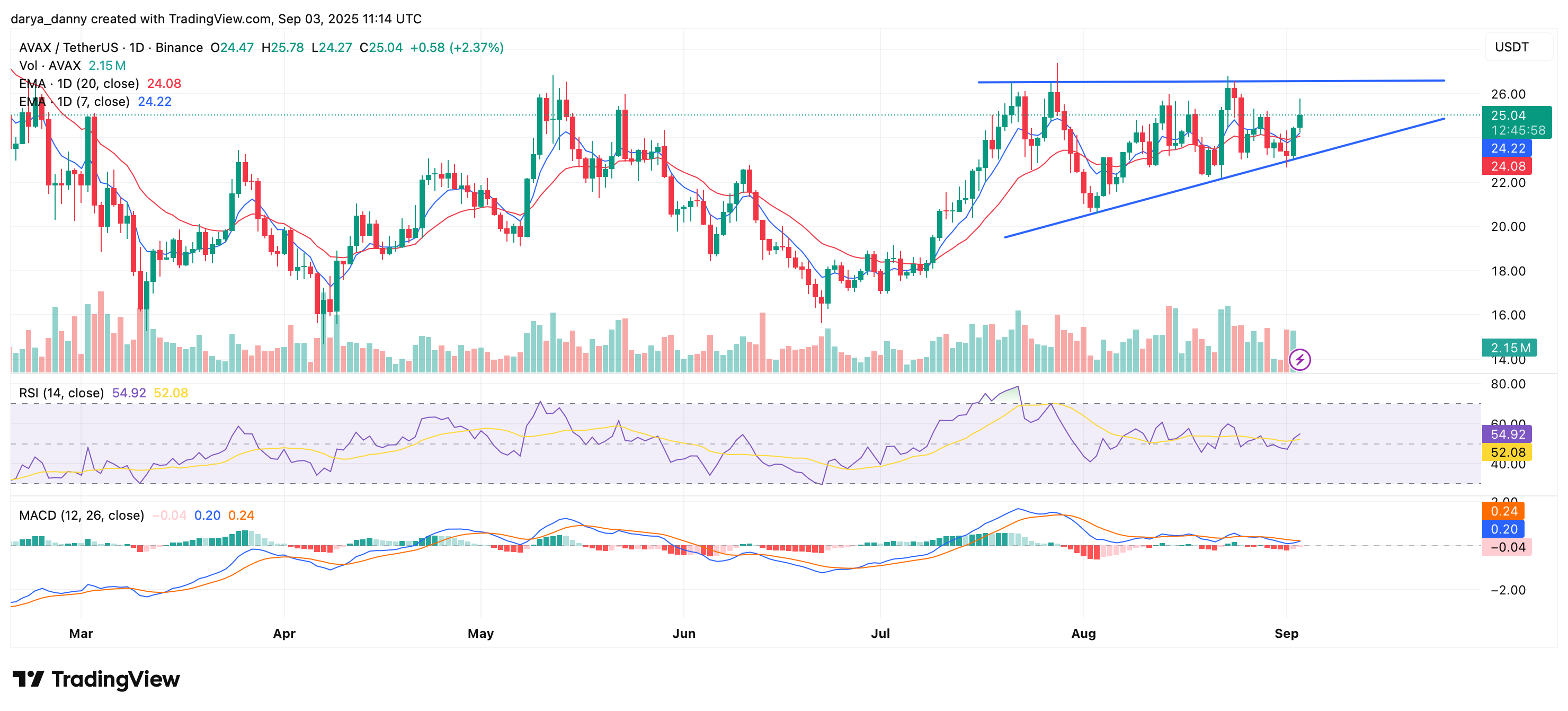
Task: Click the orange 0.24 MACD signal tag
Action: tap(1503, 512)
